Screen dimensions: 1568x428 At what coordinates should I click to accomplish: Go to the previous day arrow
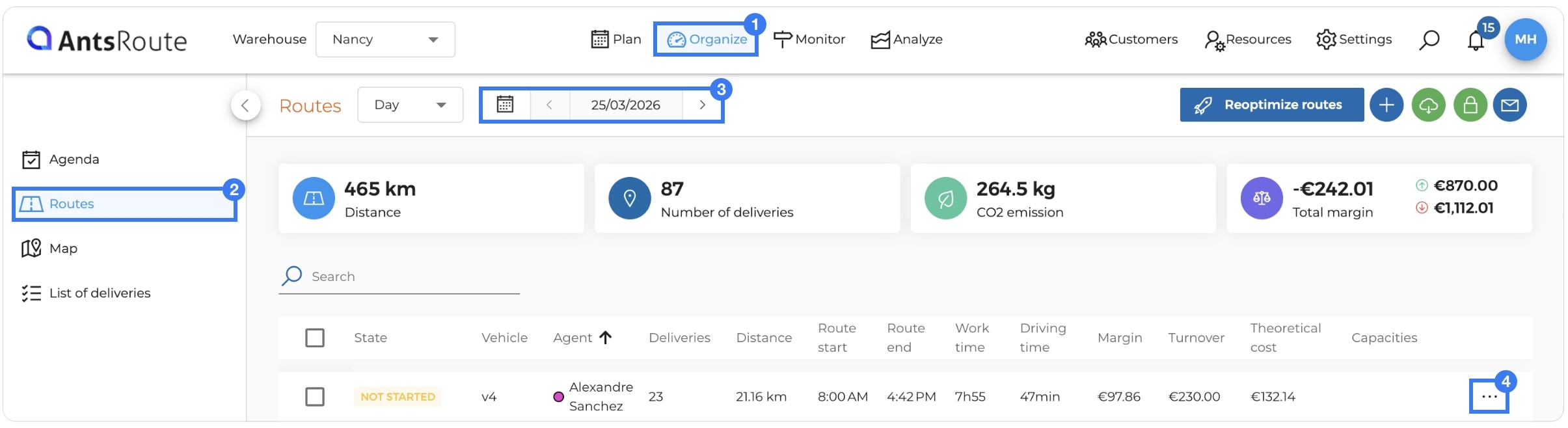549,104
